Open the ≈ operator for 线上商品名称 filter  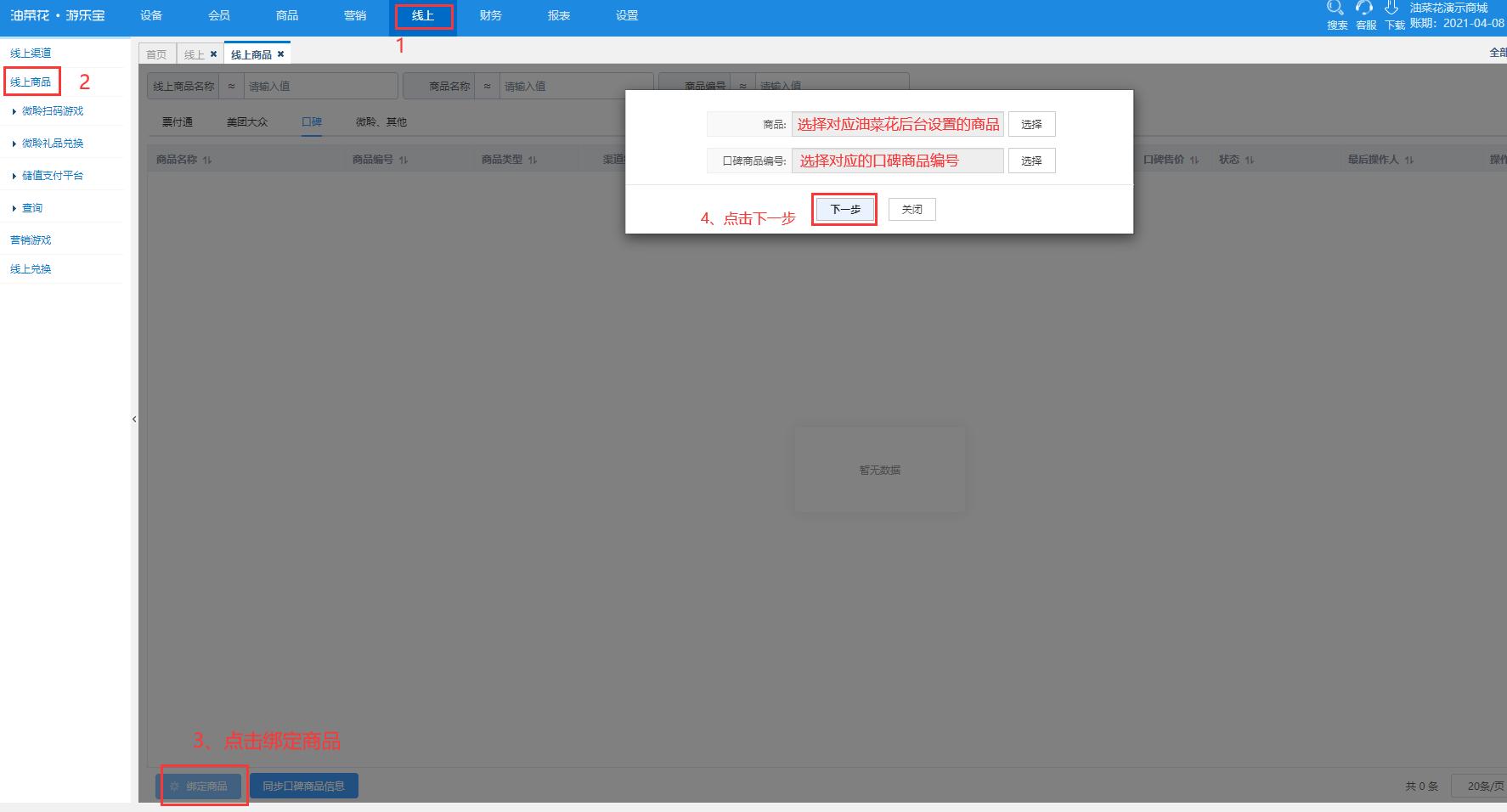coord(231,86)
